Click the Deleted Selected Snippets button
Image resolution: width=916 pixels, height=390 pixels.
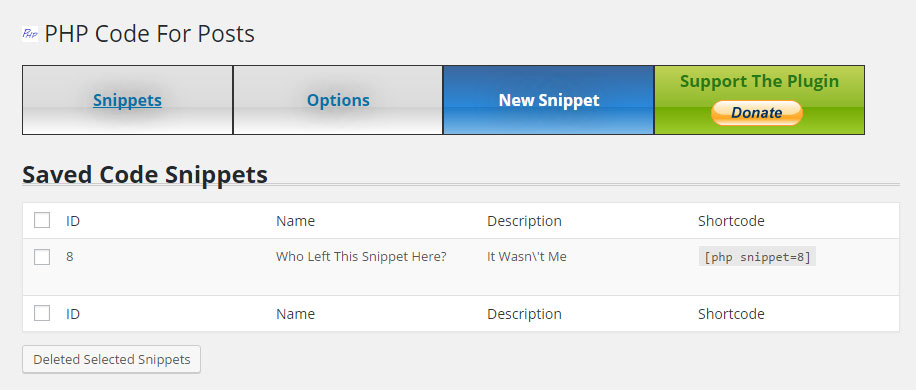click(112, 360)
